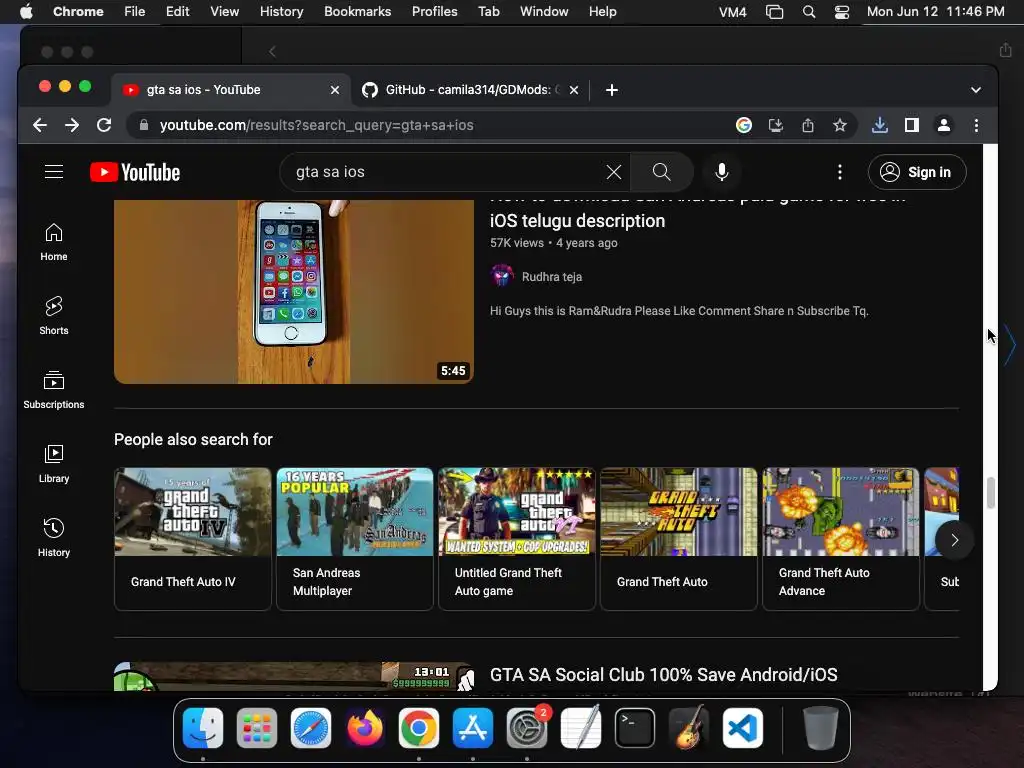1024x768 pixels.
Task: Open Chrome File menu
Action: 135,12
